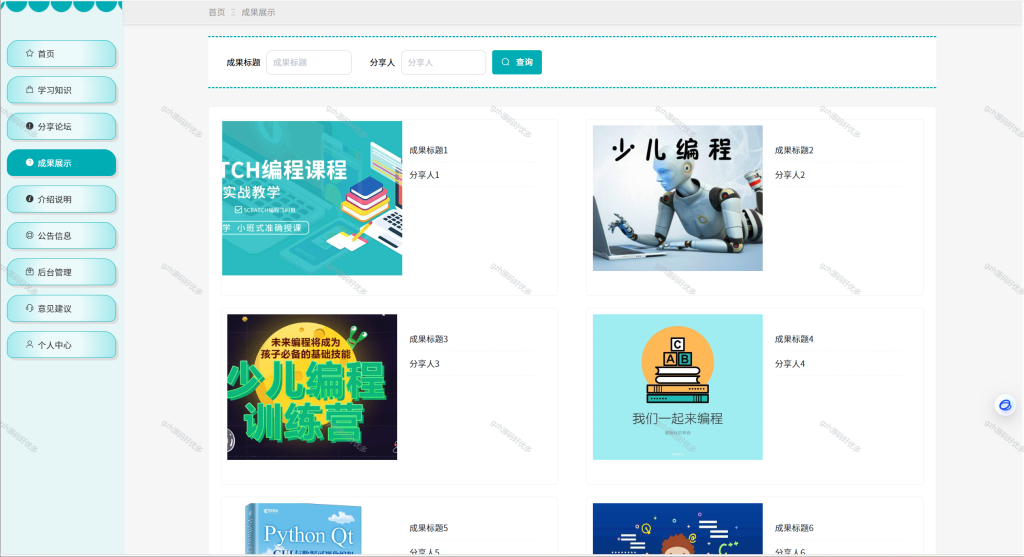
Task: Click the icon beside 公告信息
Action: click(x=29, y=235)
